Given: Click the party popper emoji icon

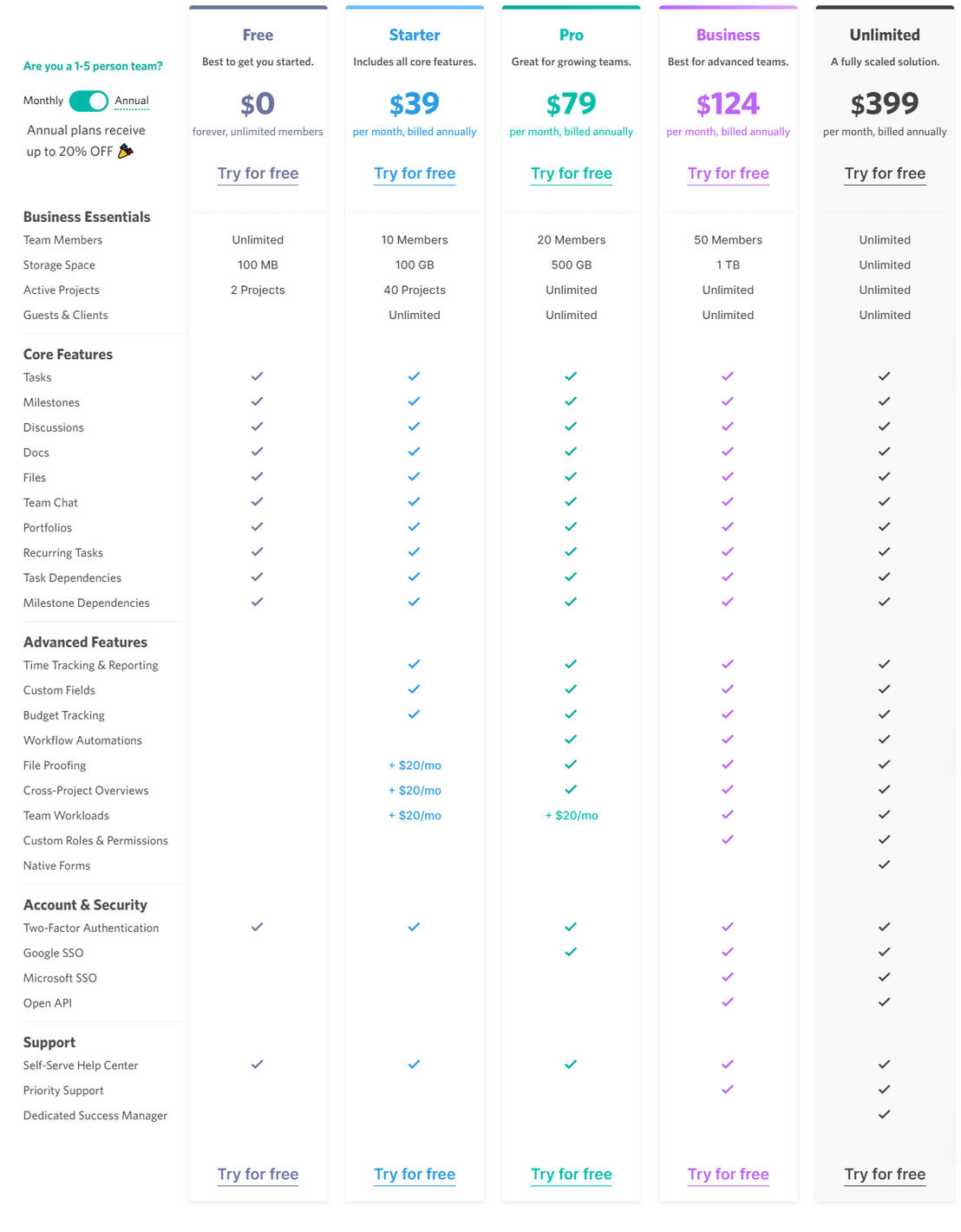Looking at the screenshot, I should tap(126, 151).
